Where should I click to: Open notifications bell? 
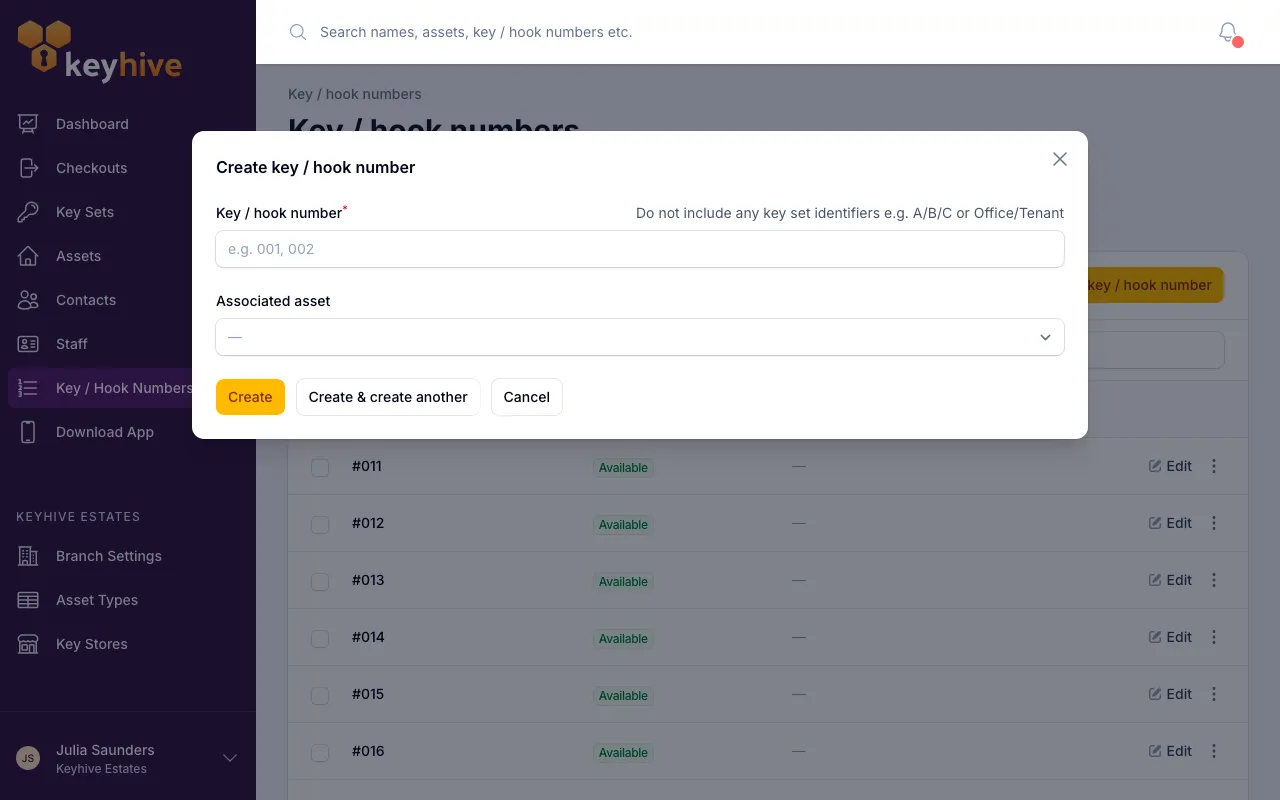(1228, 32)
